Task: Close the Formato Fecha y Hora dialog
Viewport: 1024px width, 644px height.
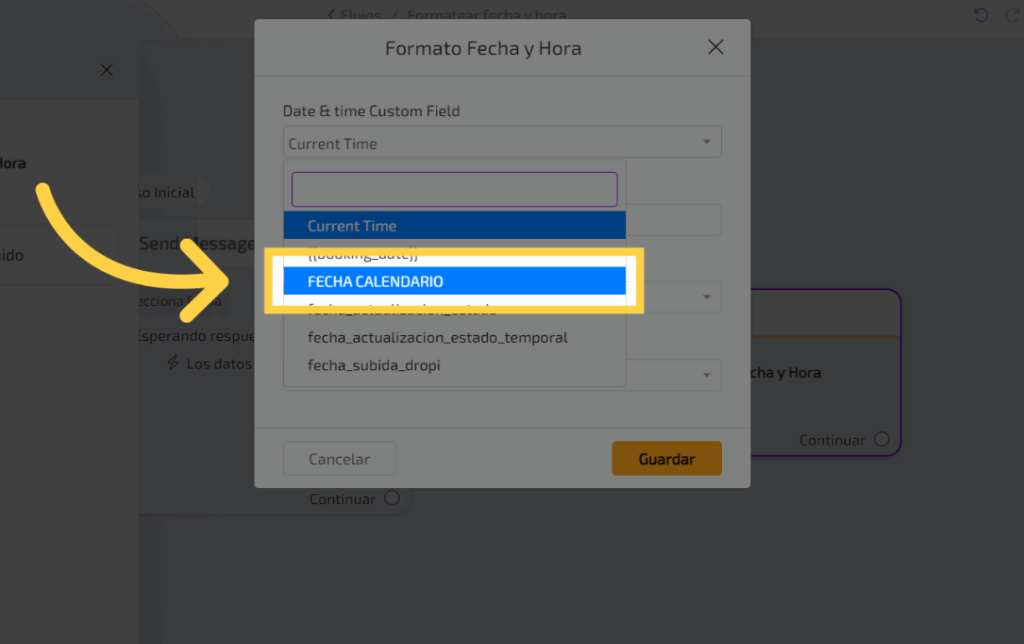Action: [x=715, y=47]
